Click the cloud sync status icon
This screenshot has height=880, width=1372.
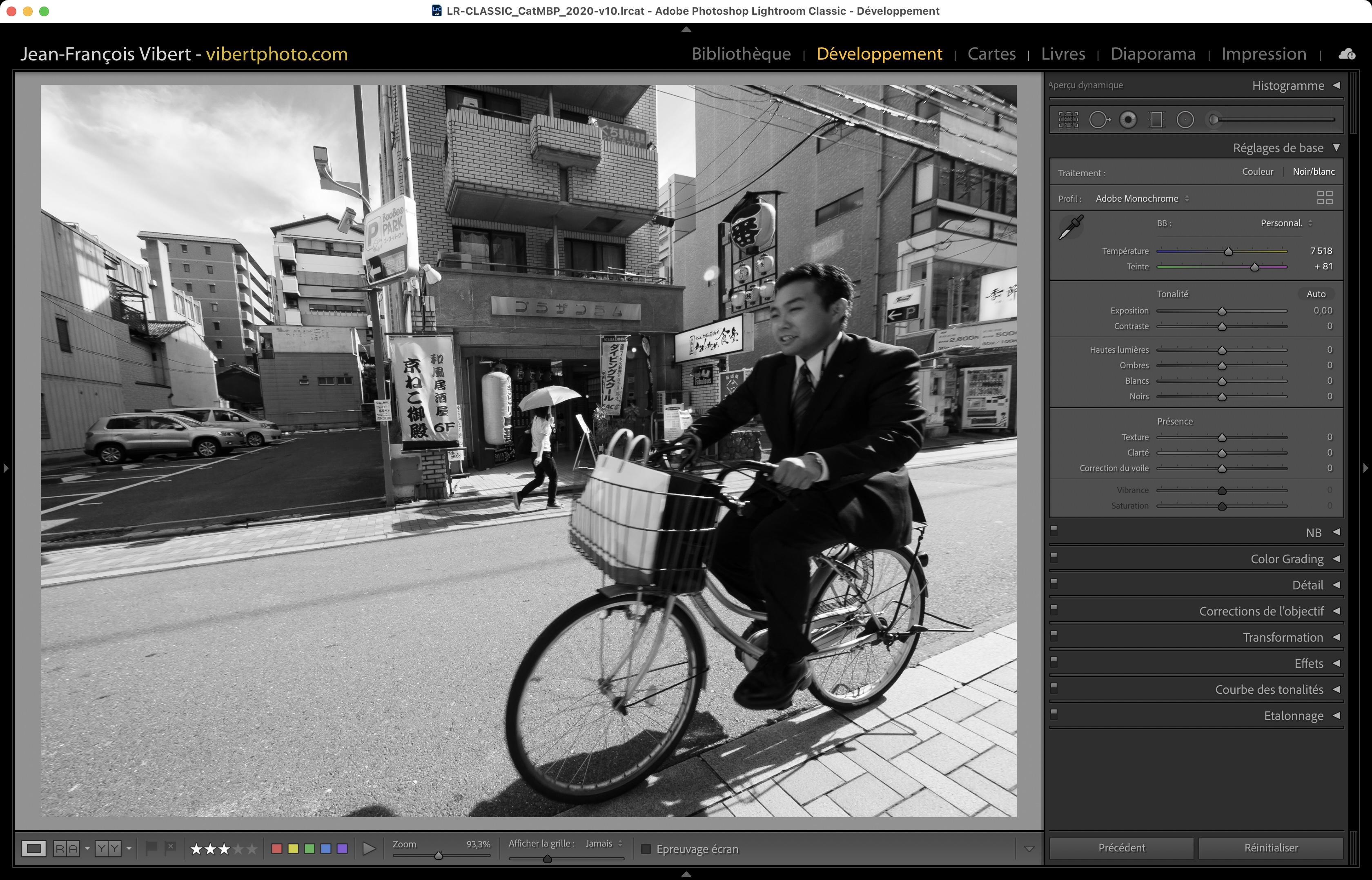pyautogui.click(x=1347, y=54)
